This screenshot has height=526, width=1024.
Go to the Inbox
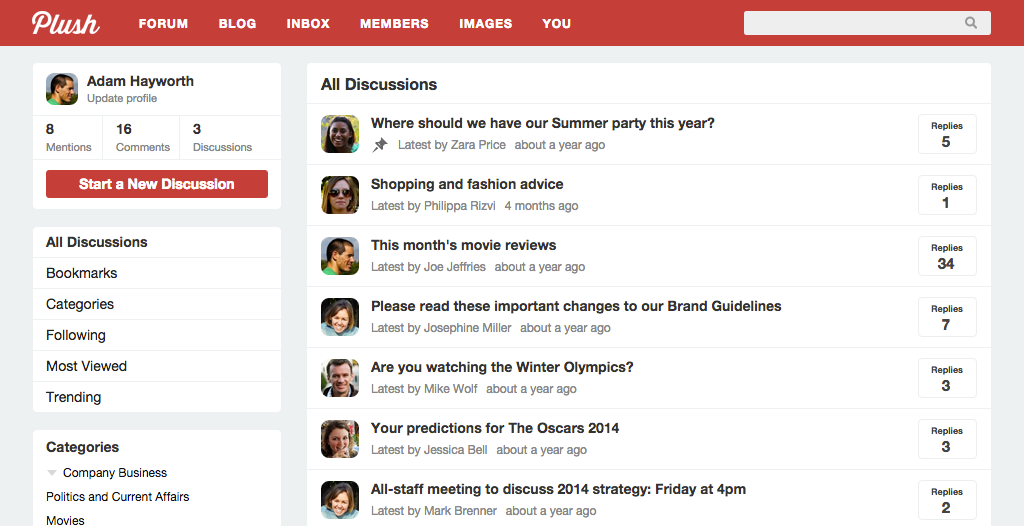point(308,24)
